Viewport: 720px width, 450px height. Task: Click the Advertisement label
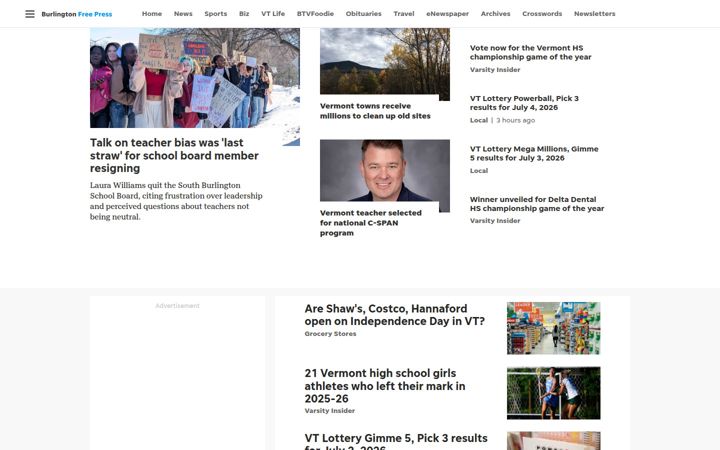coord(177,306)
